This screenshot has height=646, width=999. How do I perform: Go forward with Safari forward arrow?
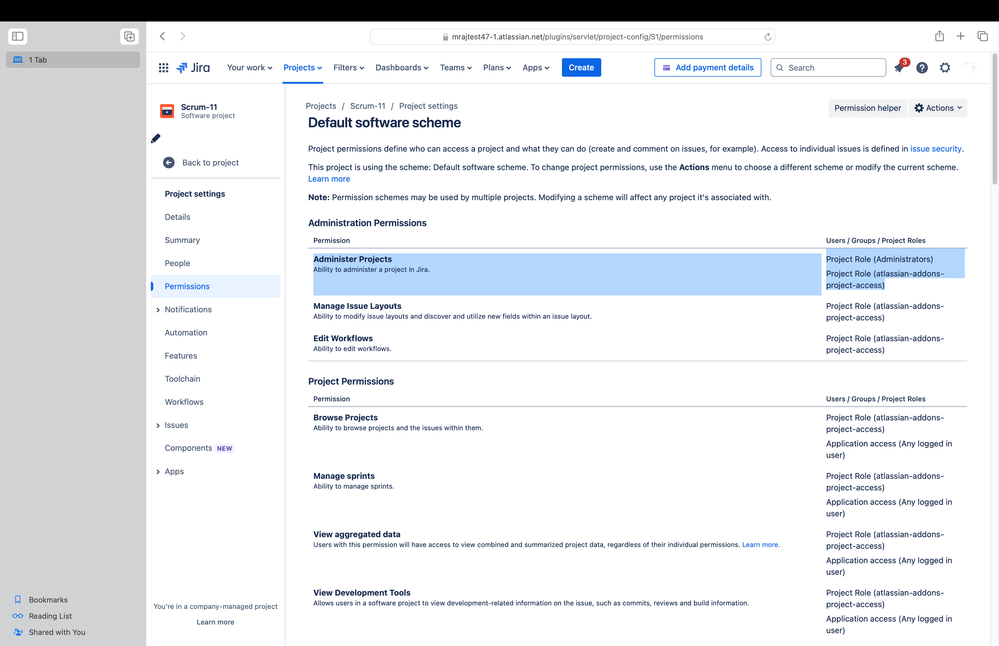(183, 36)
